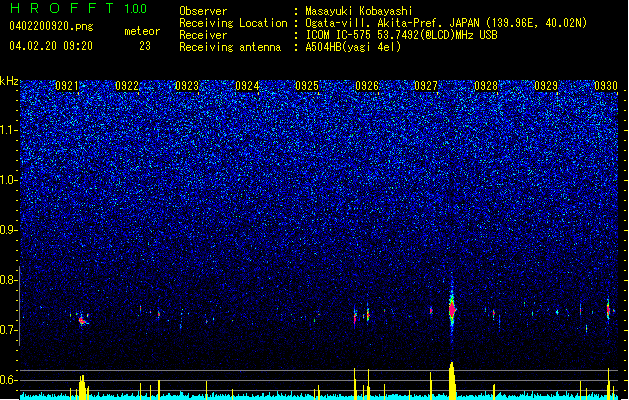Click the A504HB(yagi 4el) antenna text
629x400 pixels.
pyautogui.click(x=353, y=47)
